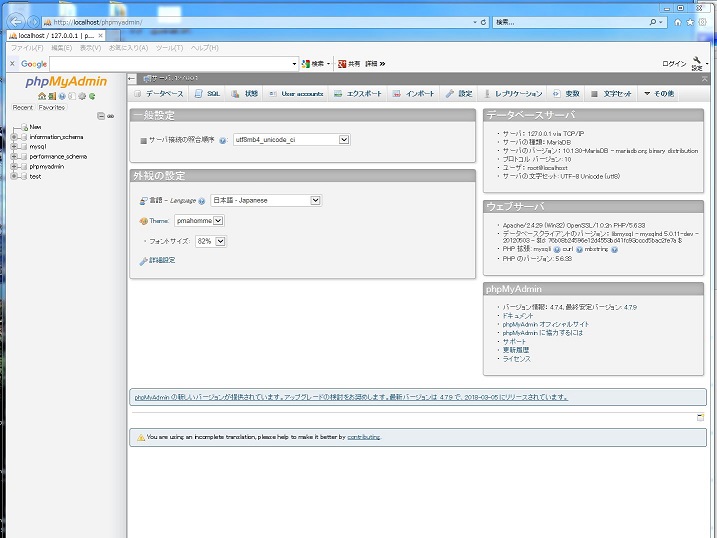
Task: Open the User accounts tab
Action: coord(296,93)
